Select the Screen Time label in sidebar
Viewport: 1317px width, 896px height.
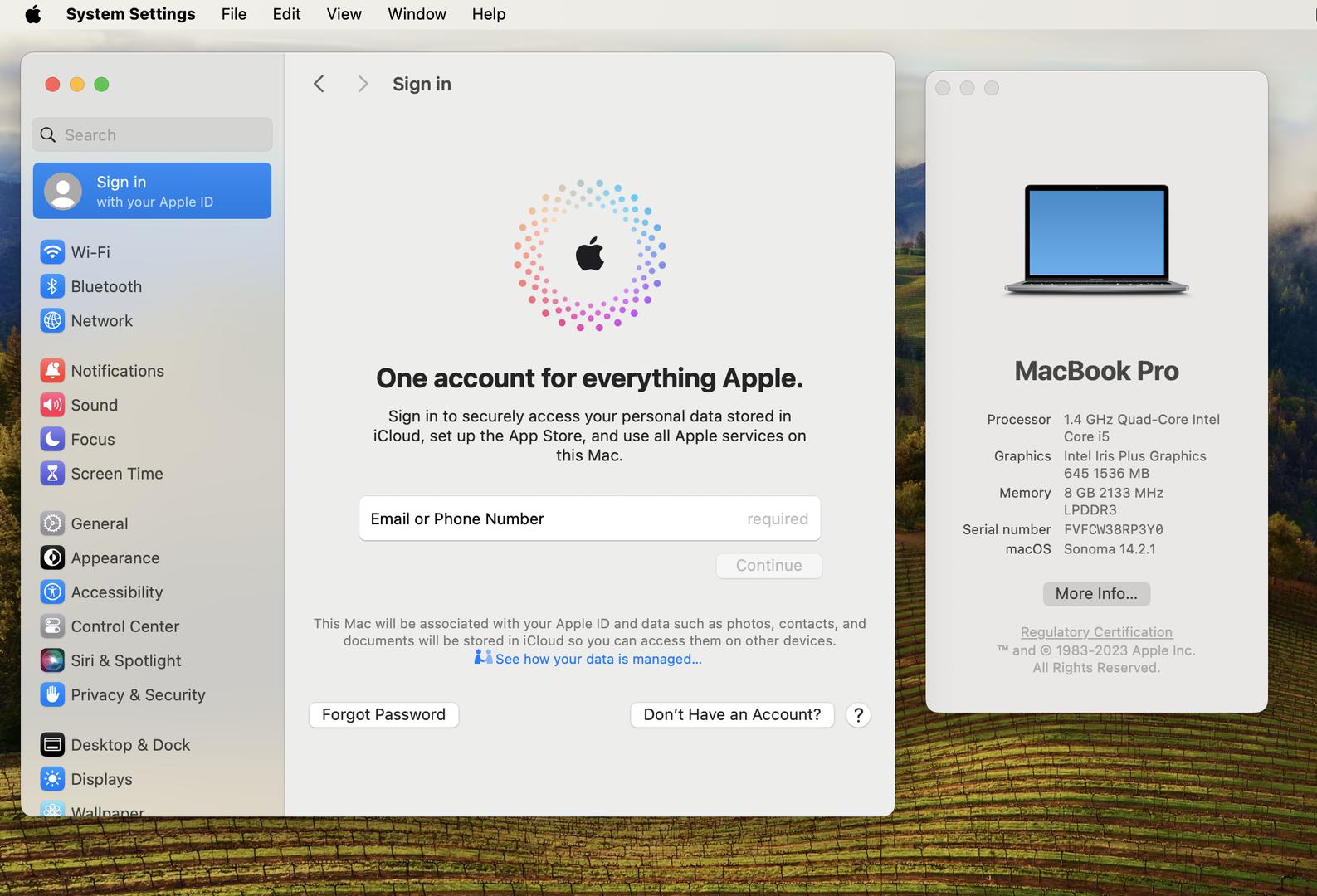point(117,473)
